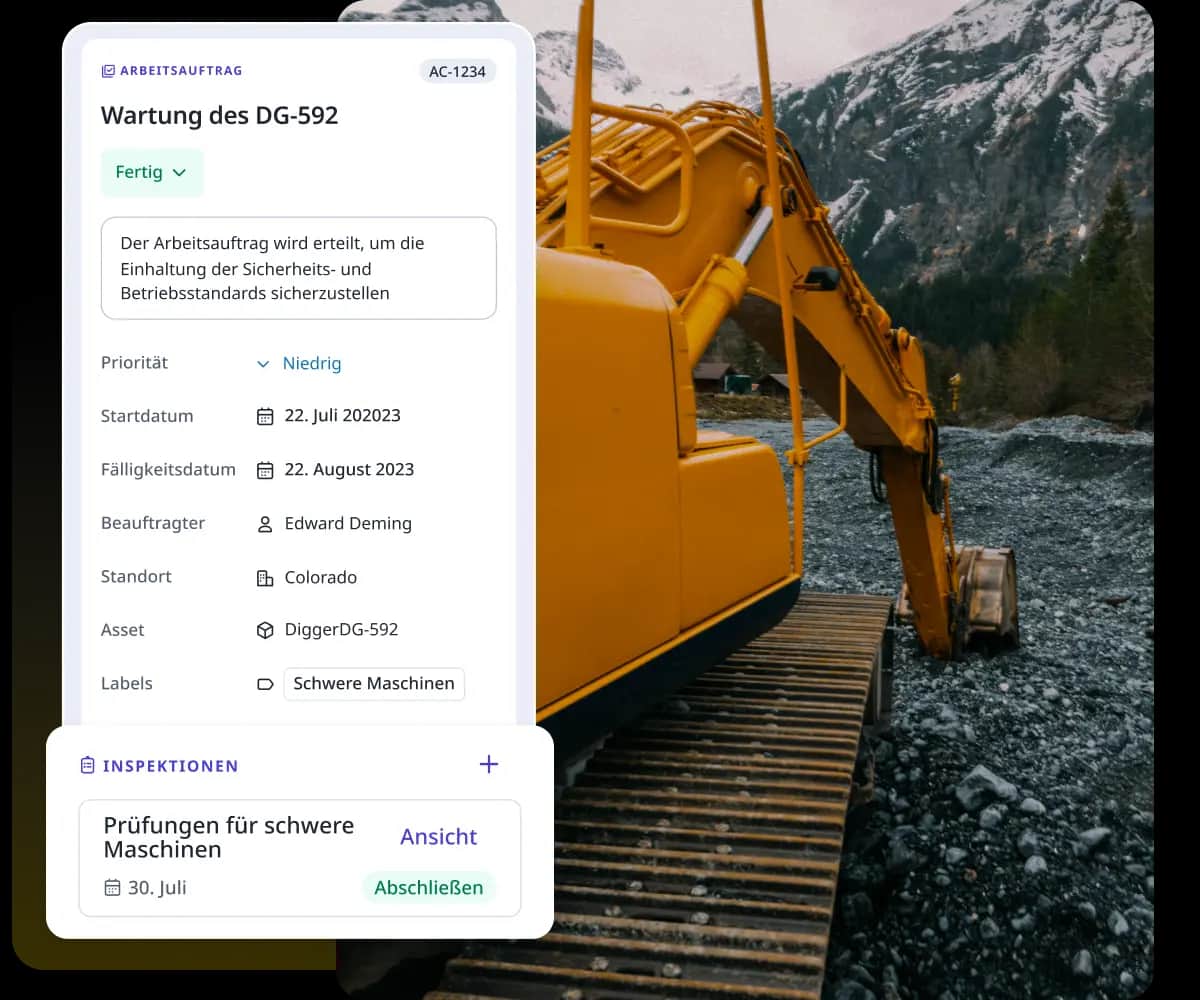Click the Arbeitsauftrag work order icon
Screen dimensions: 1200x1000
tap(108, 71)
